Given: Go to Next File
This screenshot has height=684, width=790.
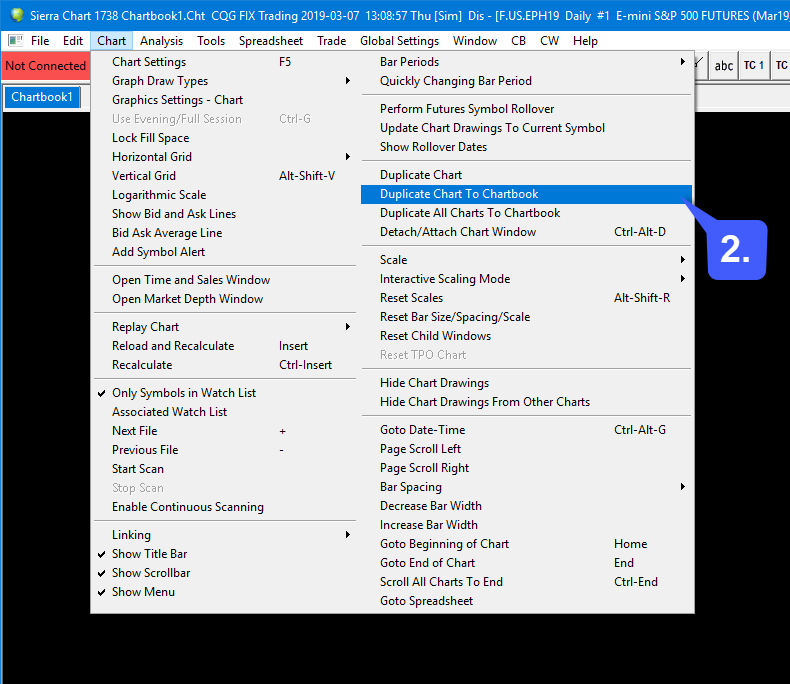Looking at the screenshot, I should coord(225,431).
